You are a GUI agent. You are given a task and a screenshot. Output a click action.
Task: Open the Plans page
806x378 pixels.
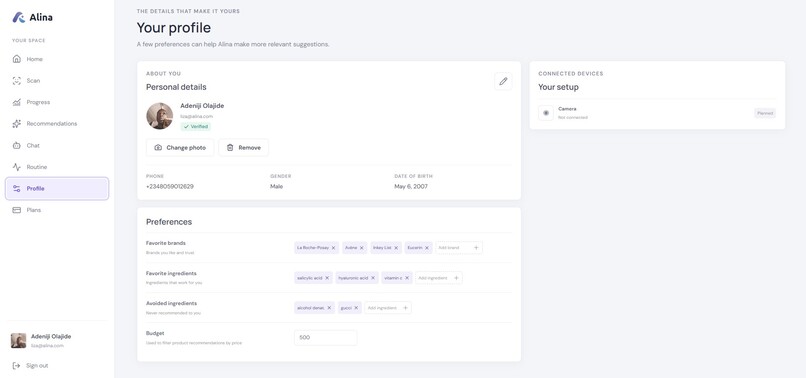point(57,210)
